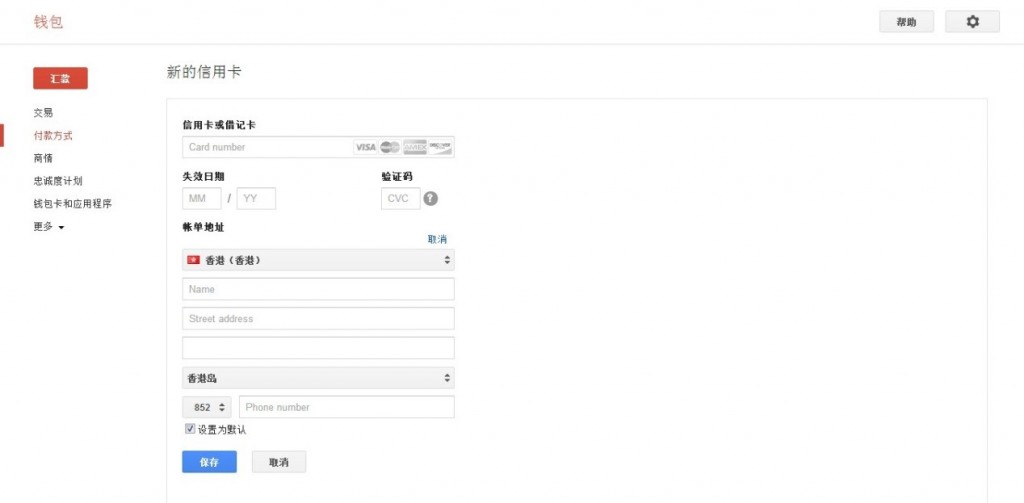Toggle the 设置为默认 checkbox
The height and width of the screenshot is (503, 1024).
pyautogui.click(x=190, y=429)
